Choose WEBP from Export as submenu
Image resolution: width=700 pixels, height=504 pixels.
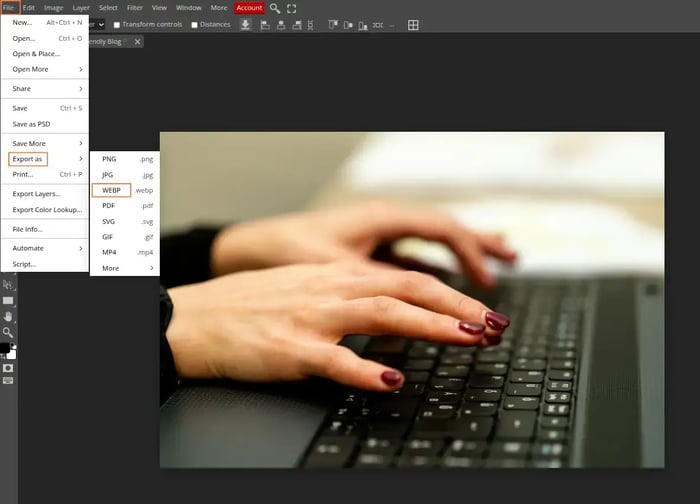(111, 190)
